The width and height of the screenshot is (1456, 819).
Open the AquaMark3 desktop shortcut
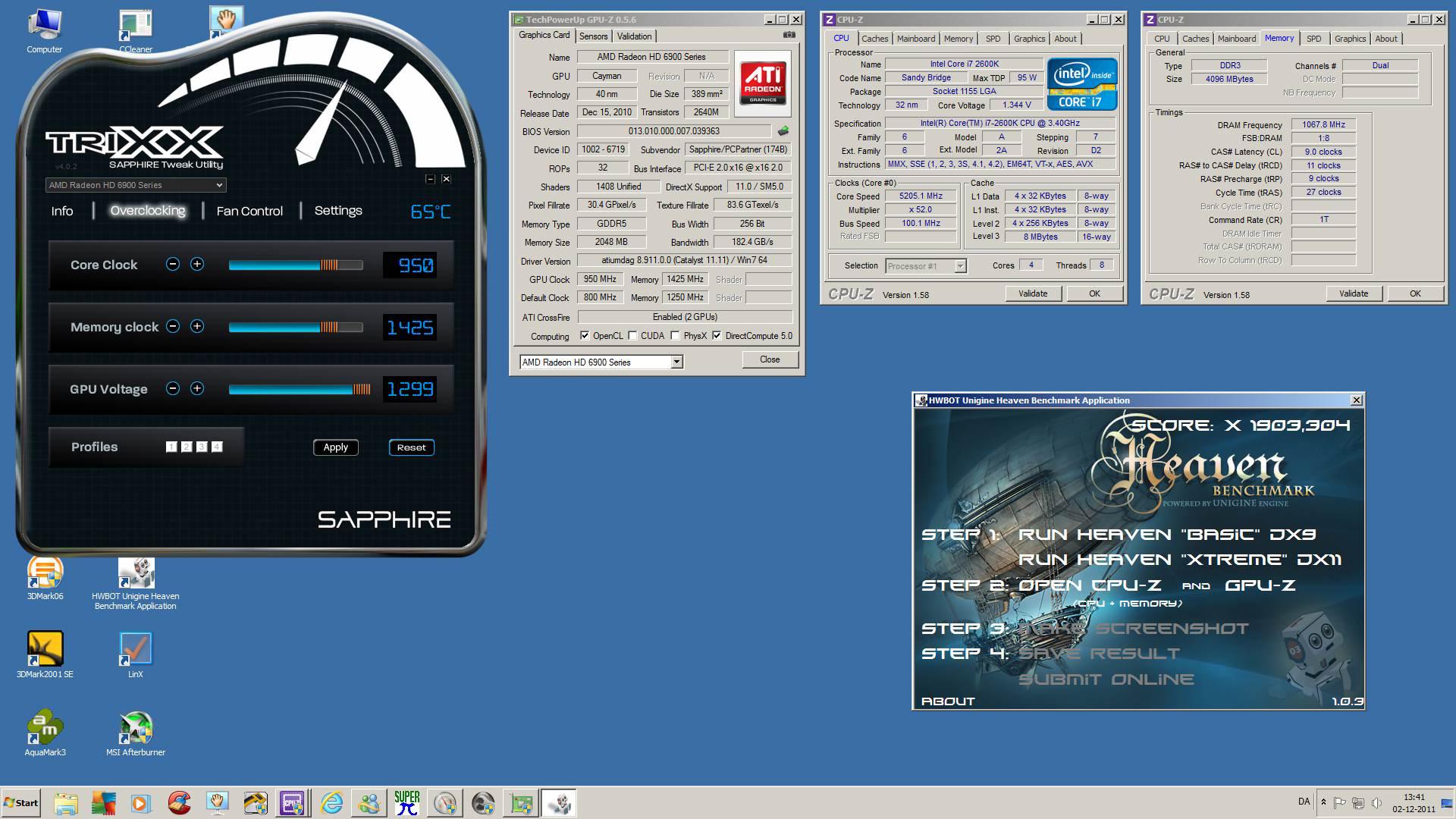coord(45,733)
